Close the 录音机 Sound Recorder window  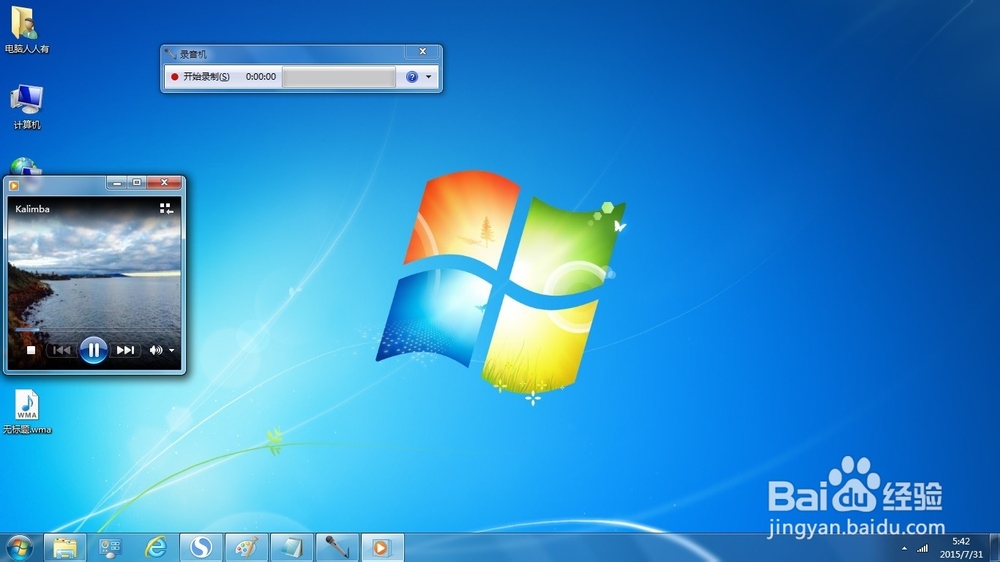point(422,52)
